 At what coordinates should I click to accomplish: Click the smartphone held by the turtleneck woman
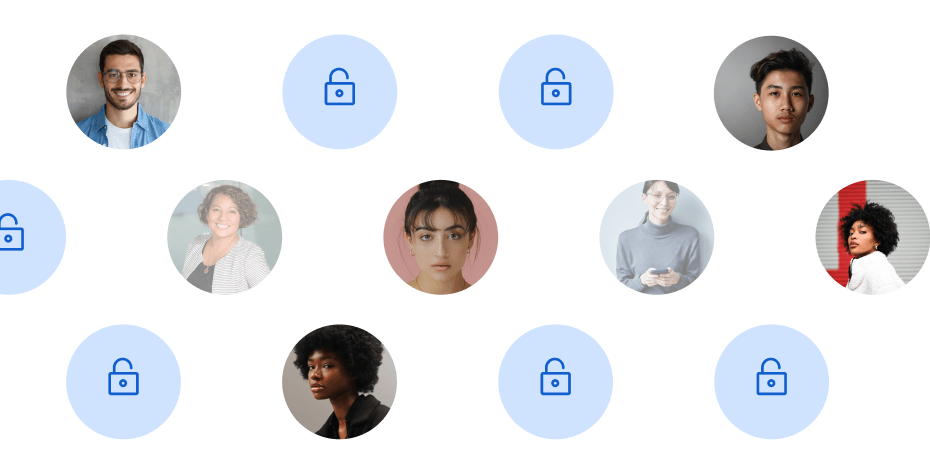pos(660,271)
